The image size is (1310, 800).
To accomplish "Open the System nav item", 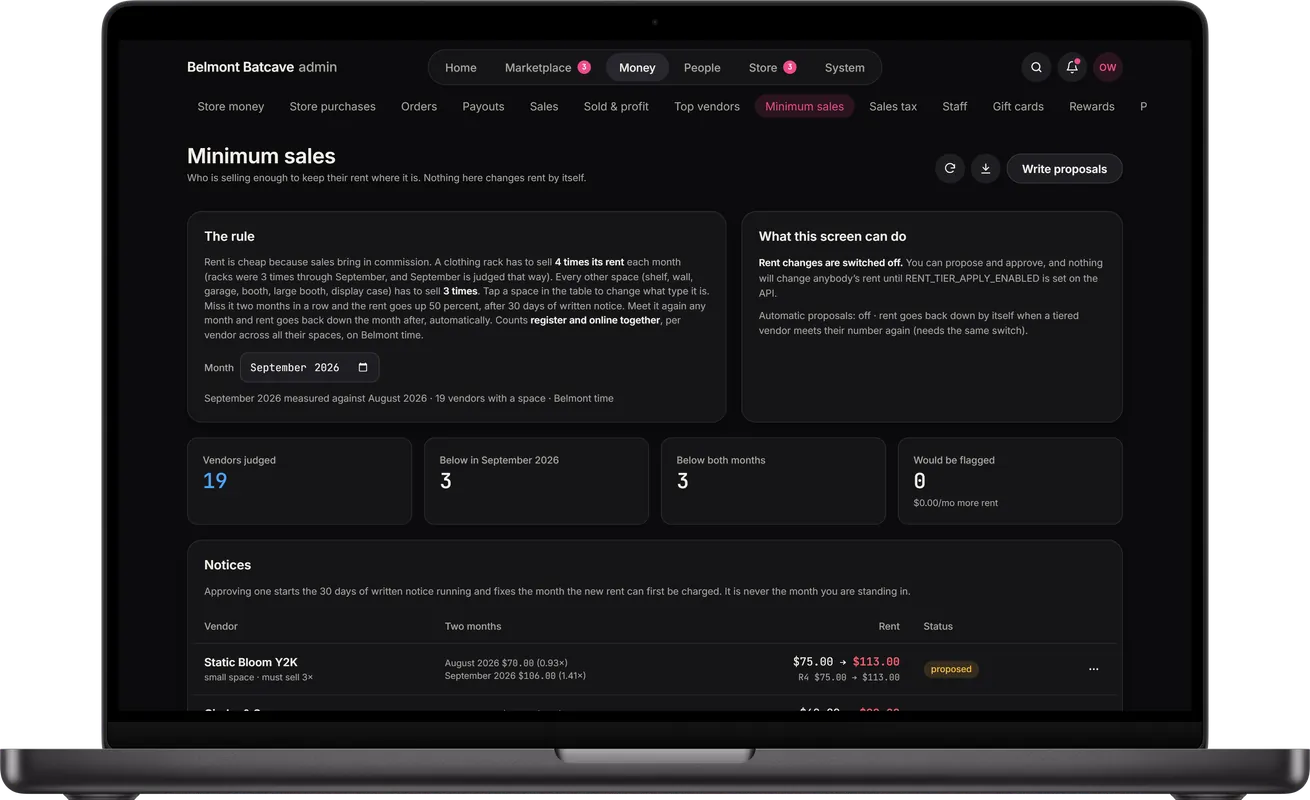I will (x=845, y=68).
